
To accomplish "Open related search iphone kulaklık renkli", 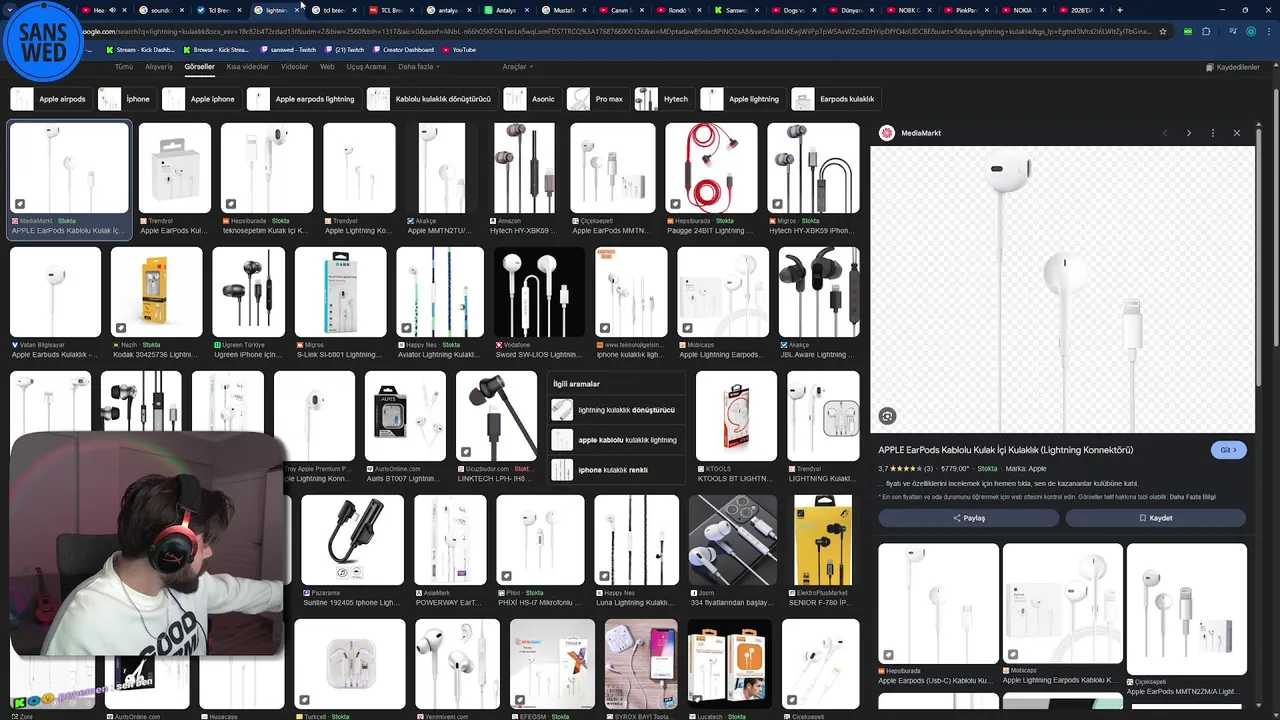I will coord(616,470).
